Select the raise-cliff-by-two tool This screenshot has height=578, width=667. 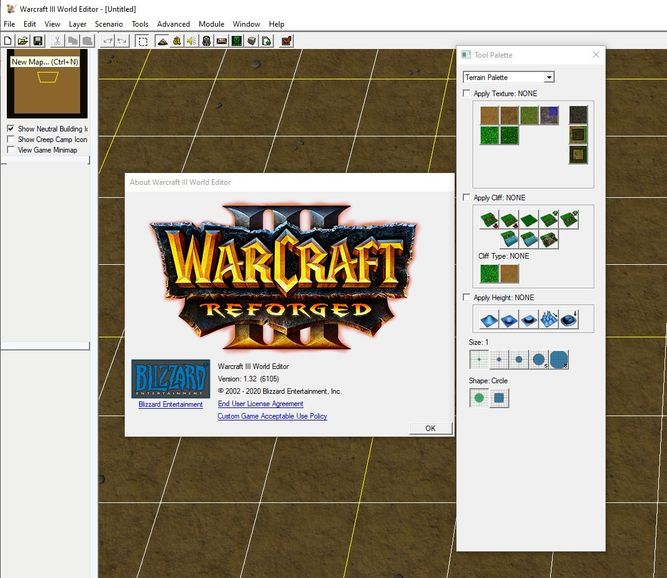(568, 220)
